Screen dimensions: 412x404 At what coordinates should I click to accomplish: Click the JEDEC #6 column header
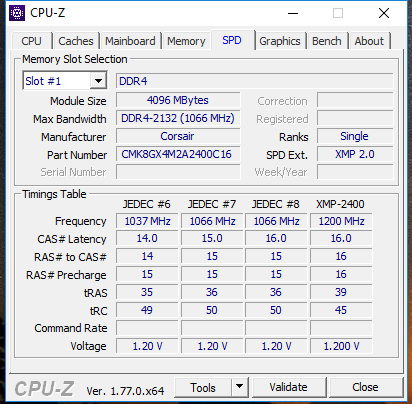[147, 204]
